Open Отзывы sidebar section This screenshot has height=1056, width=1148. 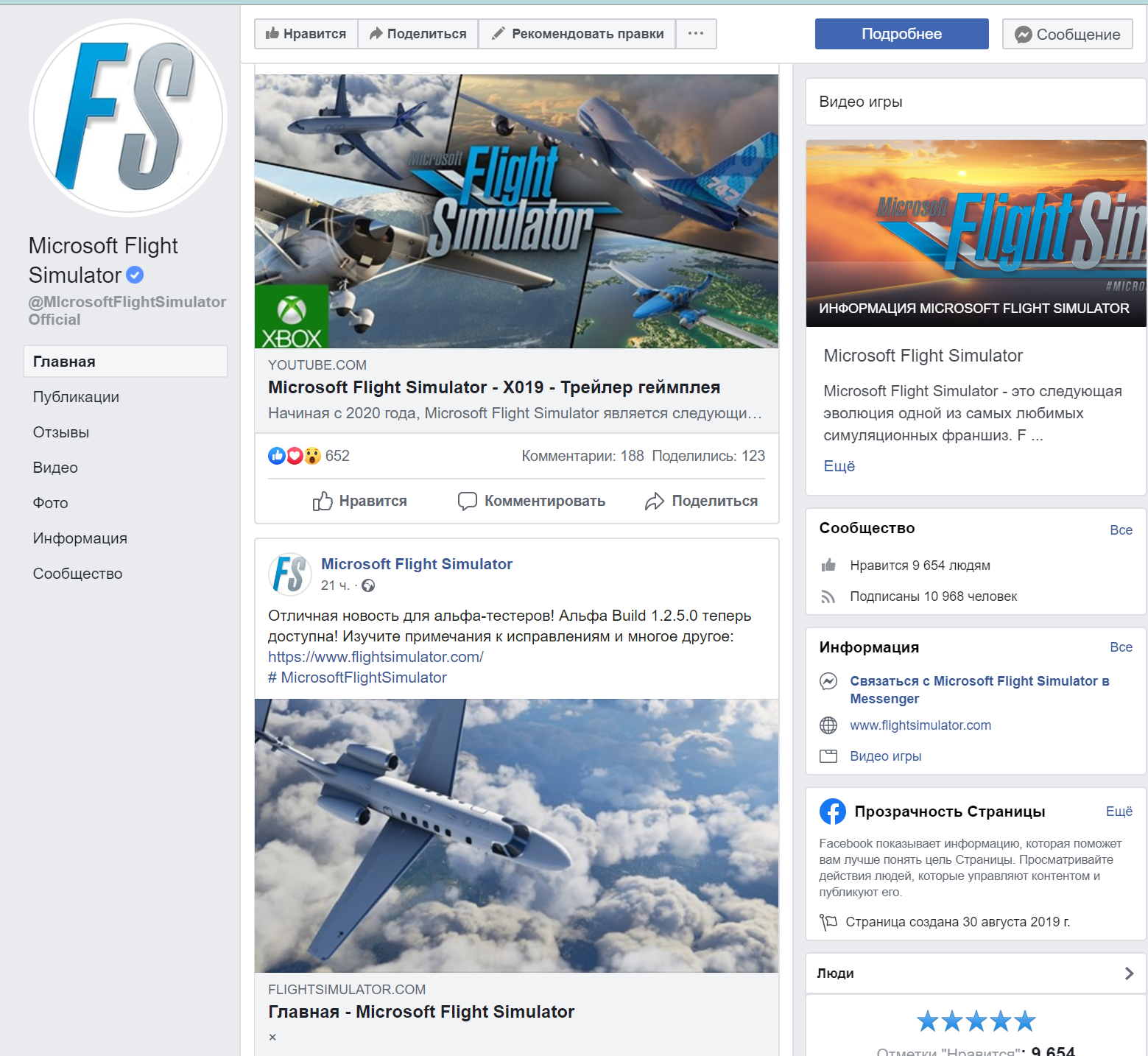coord(61,432)
